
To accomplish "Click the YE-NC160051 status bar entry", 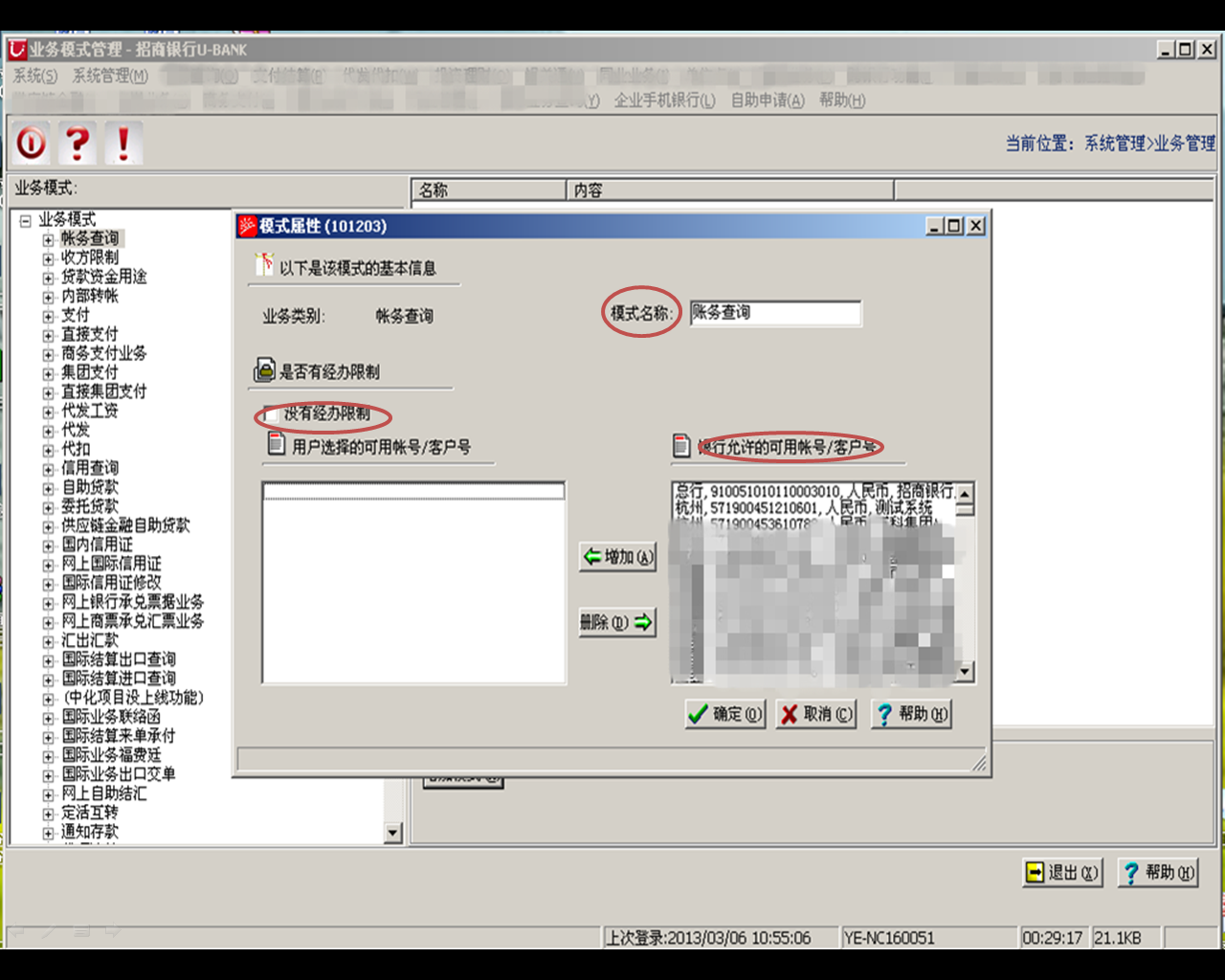I will 928,938.
